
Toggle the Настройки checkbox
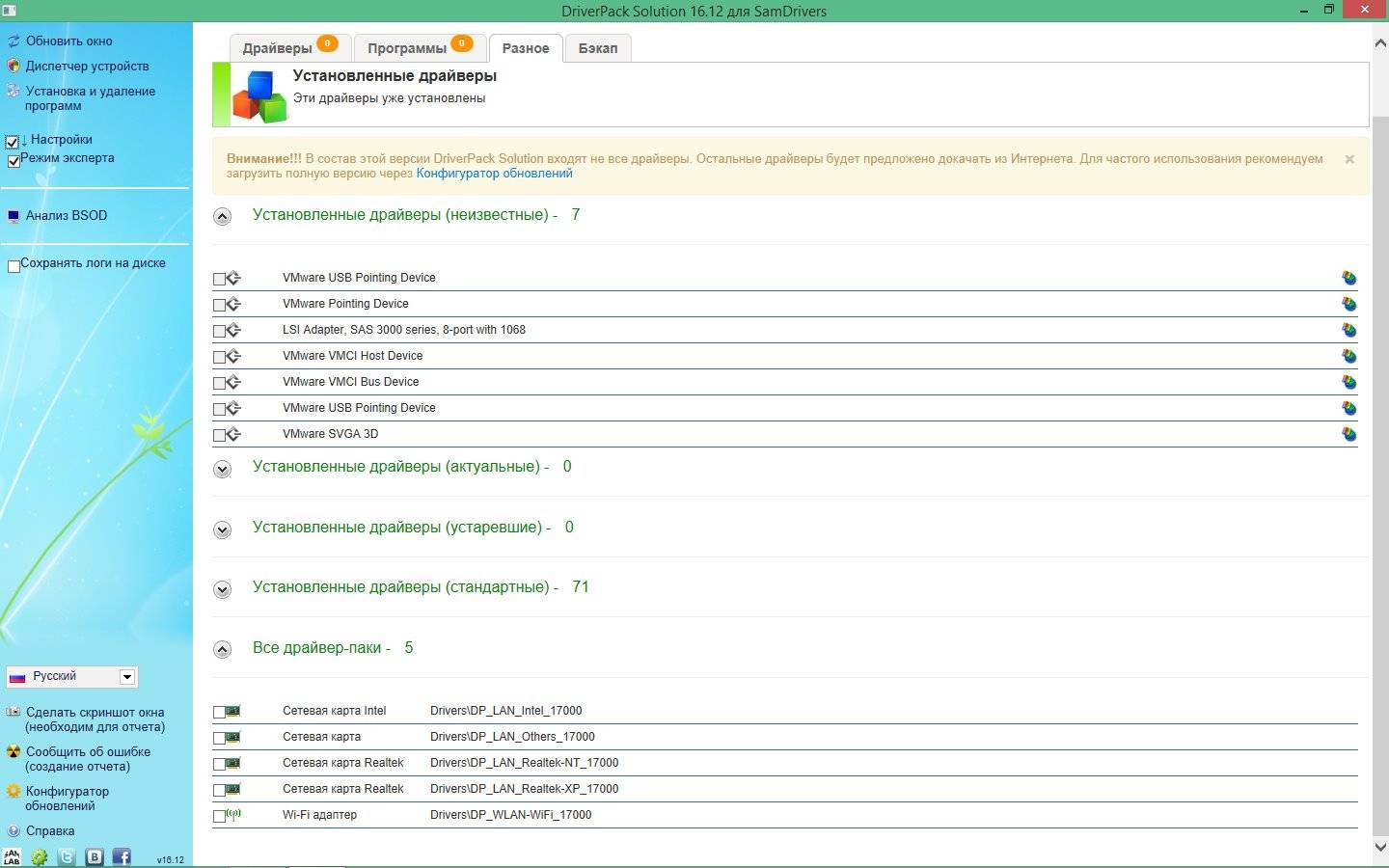13,142
